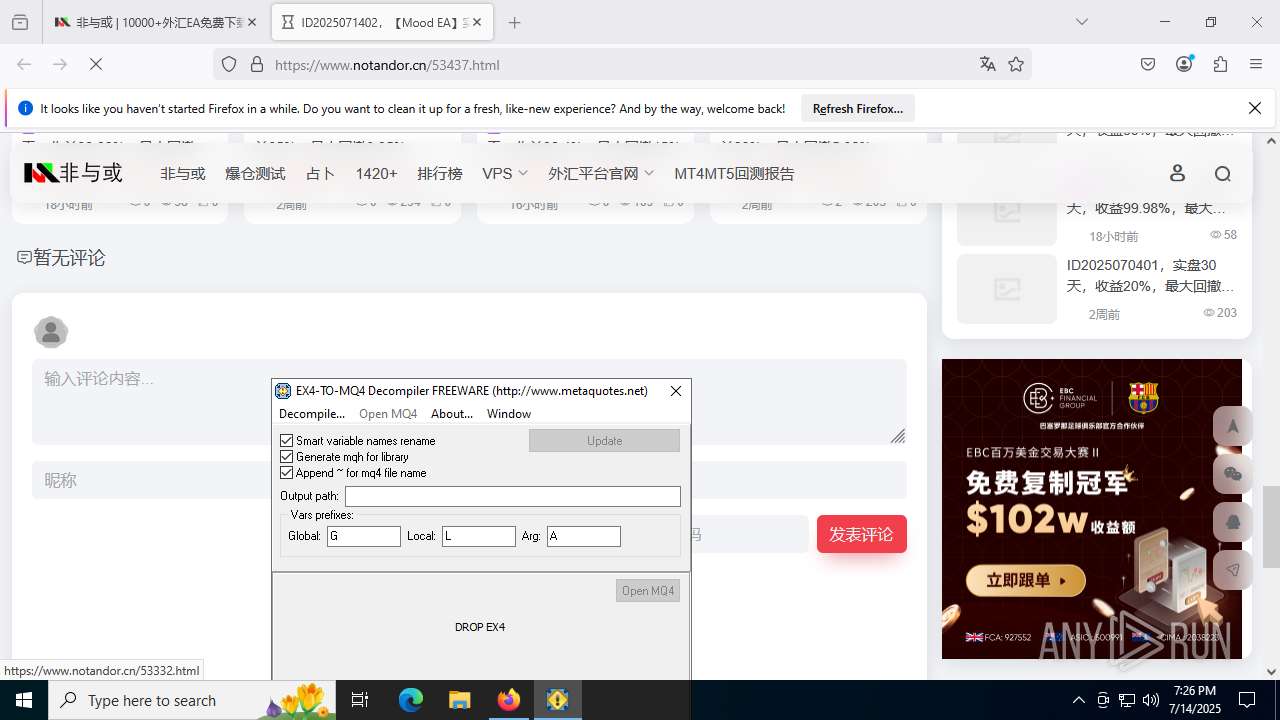Screen dimensions: 1280x720
Task: Open the 1420+ nav link
Action: [x=376, y=173]
